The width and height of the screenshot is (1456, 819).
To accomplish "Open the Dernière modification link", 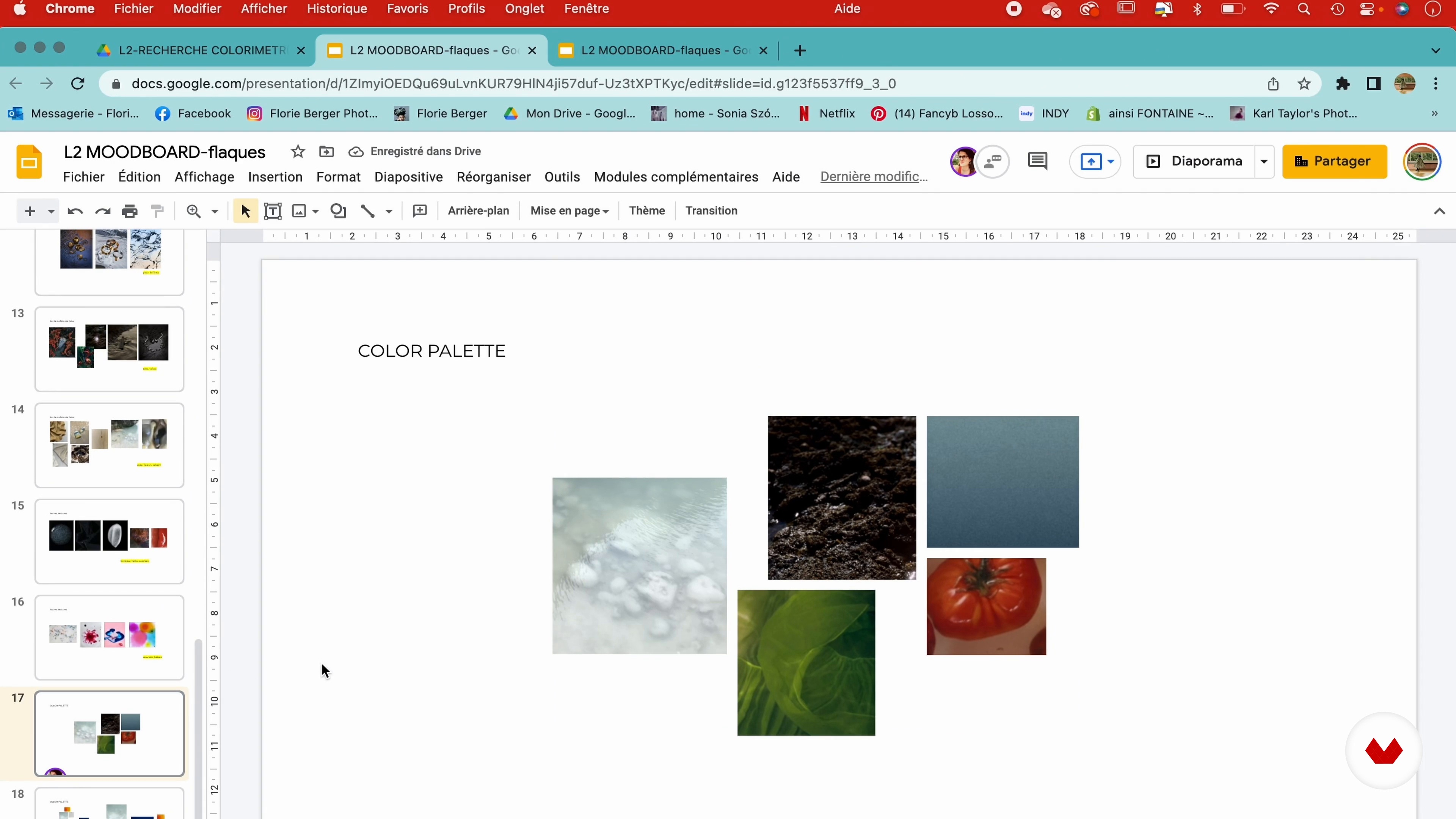I will click(x=874, y=177).
